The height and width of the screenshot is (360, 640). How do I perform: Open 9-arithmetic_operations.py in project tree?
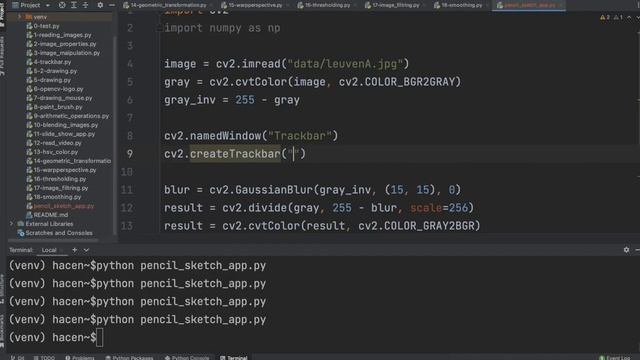click(68, 116)
